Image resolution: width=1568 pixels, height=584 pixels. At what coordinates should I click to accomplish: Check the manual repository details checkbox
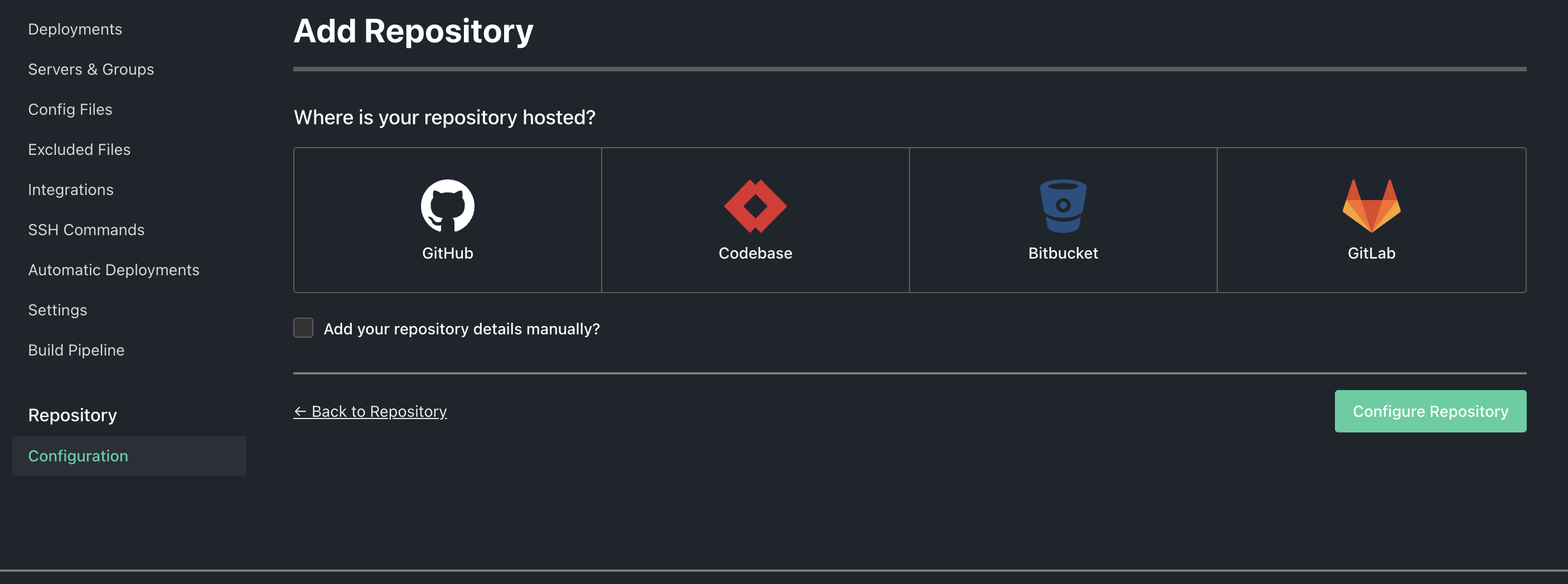tap(303, 328)
